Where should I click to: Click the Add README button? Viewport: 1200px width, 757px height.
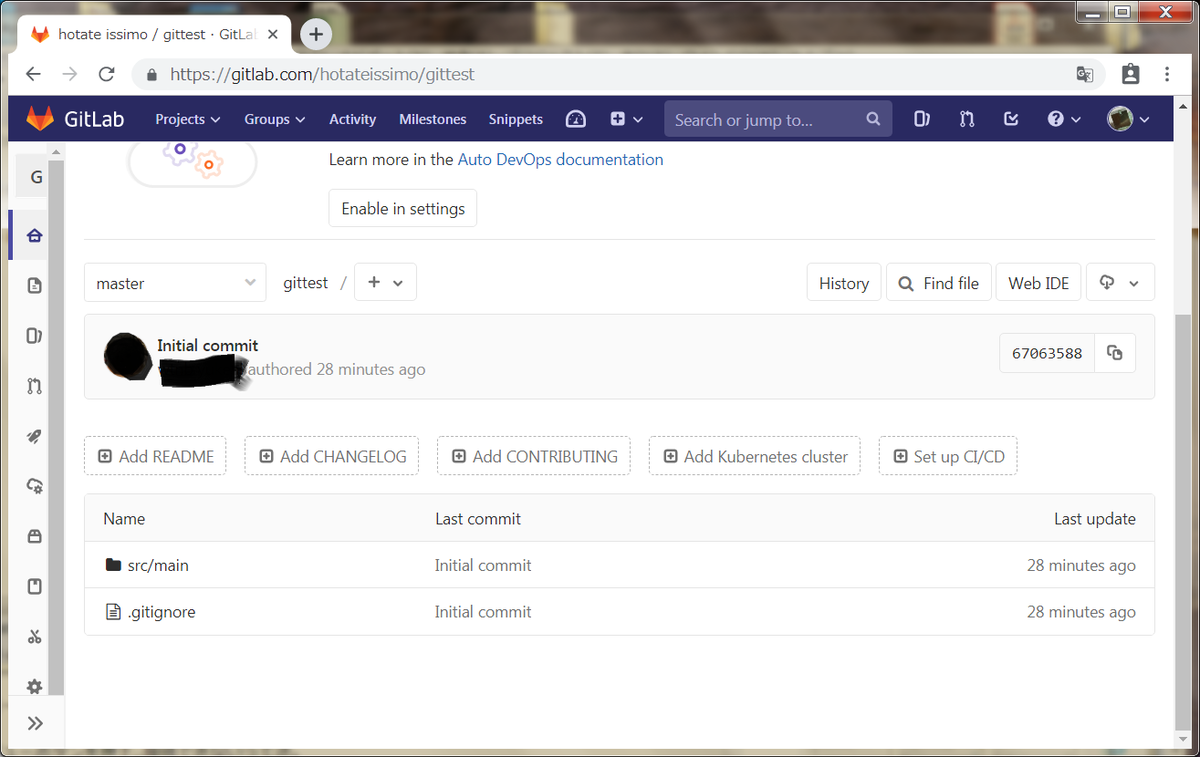pos(155,456)
